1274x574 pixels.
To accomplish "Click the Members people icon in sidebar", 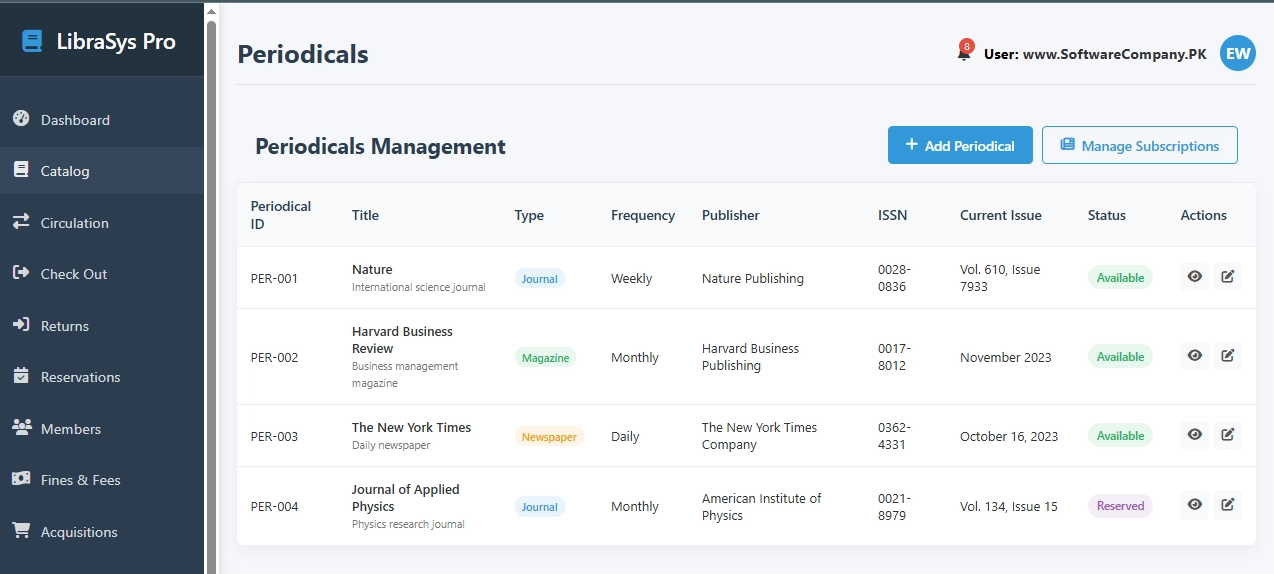I will (x=21, y=428).
